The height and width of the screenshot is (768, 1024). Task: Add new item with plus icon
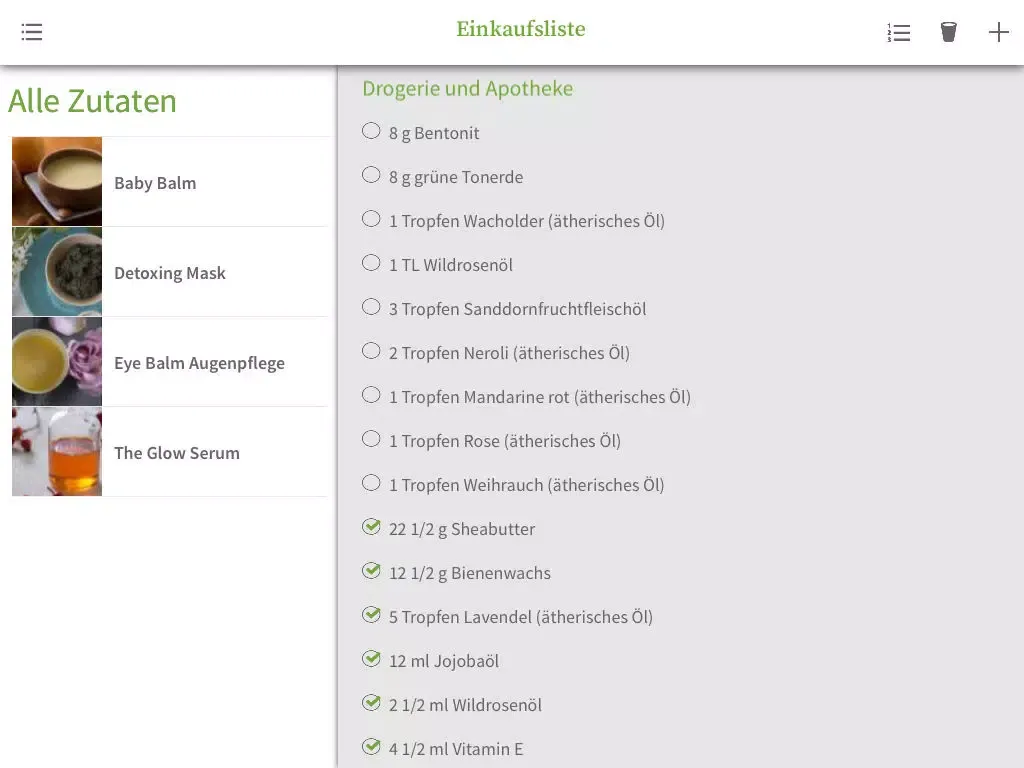(x=999, y=32)
